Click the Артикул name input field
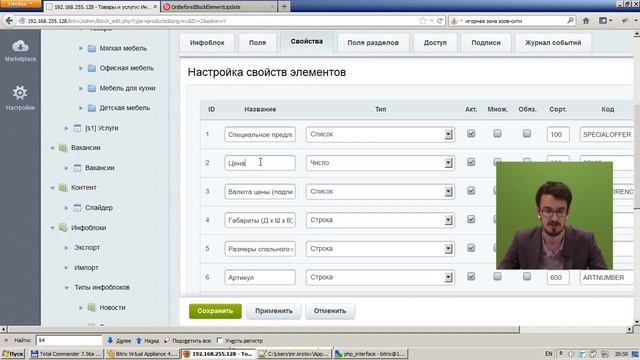This screenshot has height=360, width=640. (260, 277)
